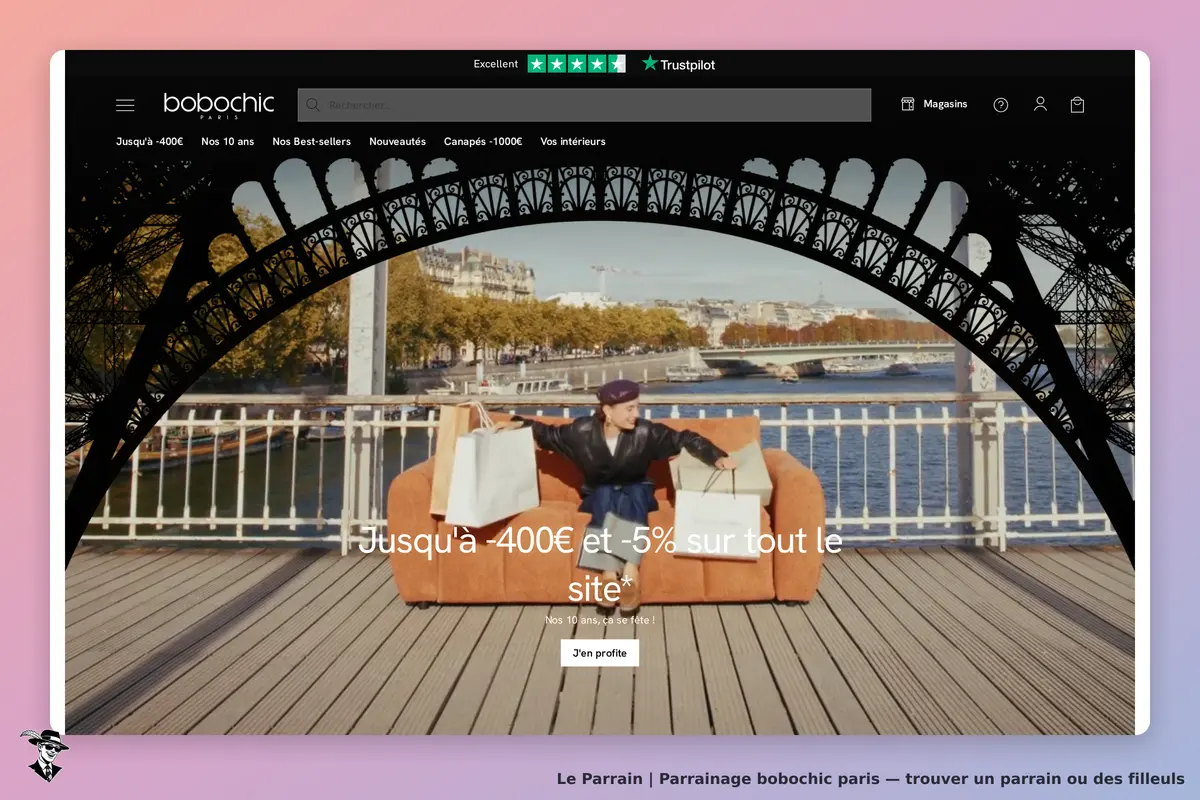Viewport: 1200px width, 800px height.
Task: Click the search magnifier icon
Action: click(x=313, y=105)
